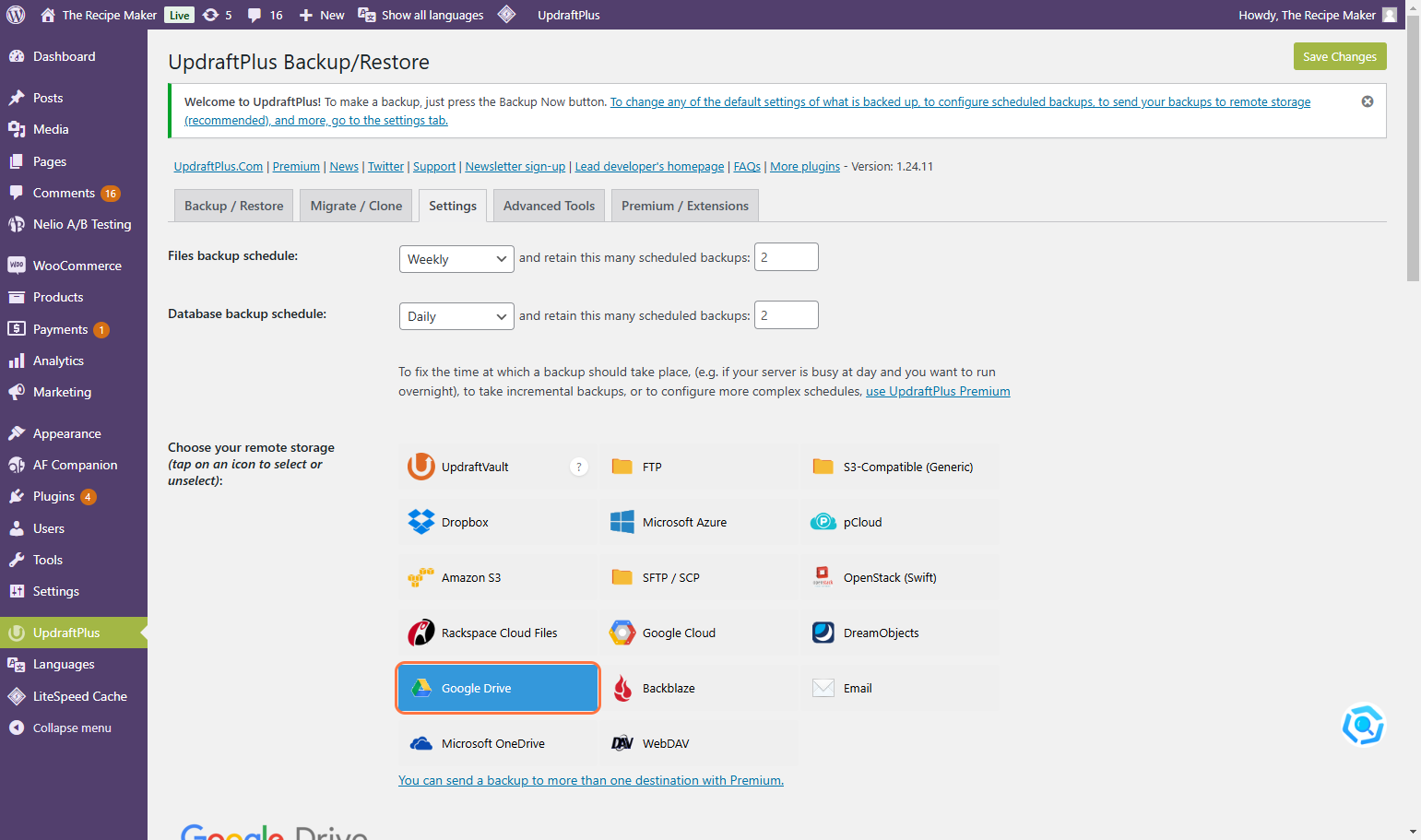The width and height of the screenshot is (1421, 840).
Task: Focus the files retain backups number field
Action: [787, 257]
